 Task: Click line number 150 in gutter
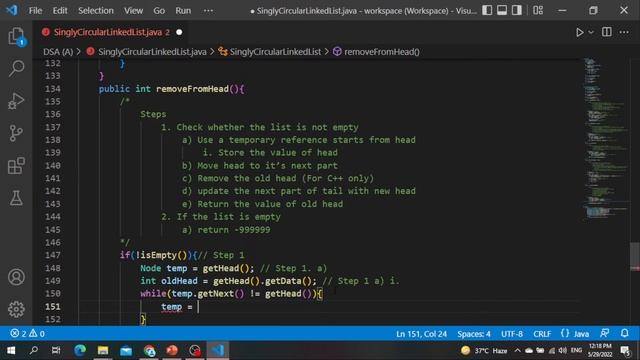tap(53, 293)
